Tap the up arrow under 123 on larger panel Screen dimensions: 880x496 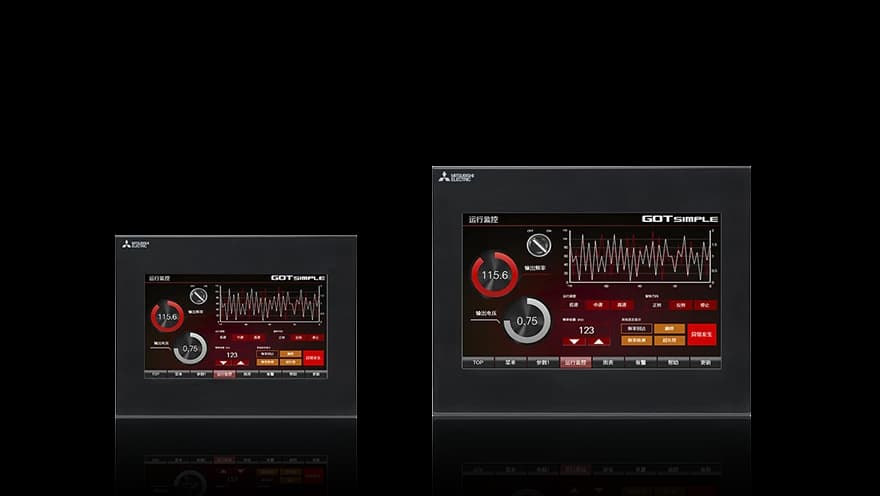point(599,341)
